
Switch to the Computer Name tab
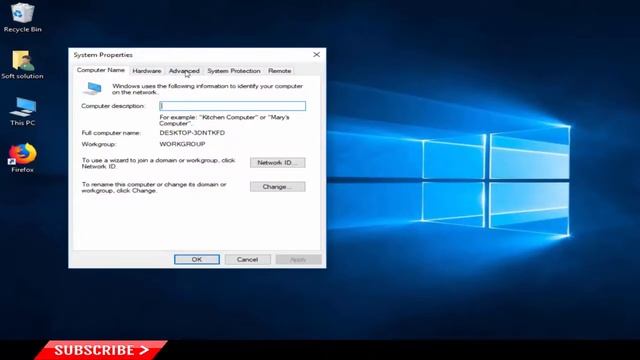point(101,70)
